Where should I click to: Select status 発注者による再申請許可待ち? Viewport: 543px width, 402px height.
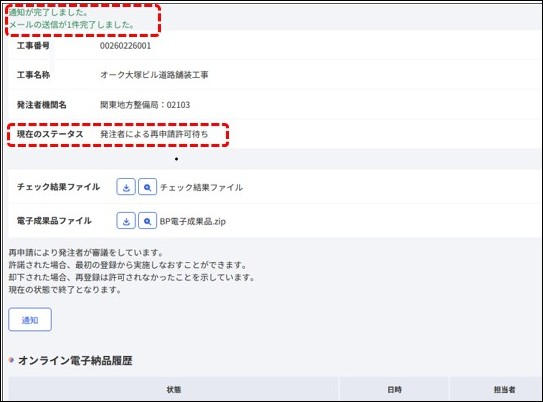(x=154, y=134)
